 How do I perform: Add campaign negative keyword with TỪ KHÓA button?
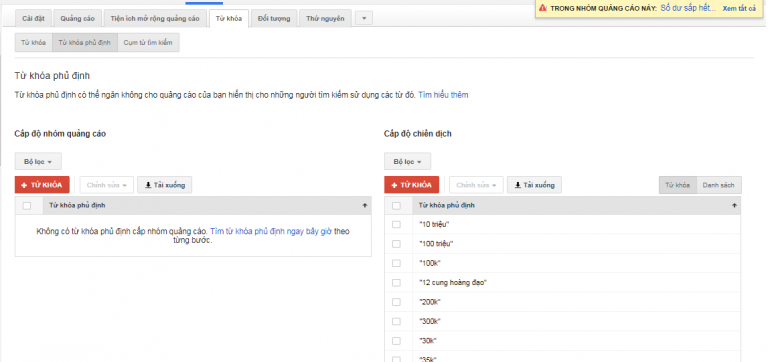pyautogui.click(x=411, y=185)
